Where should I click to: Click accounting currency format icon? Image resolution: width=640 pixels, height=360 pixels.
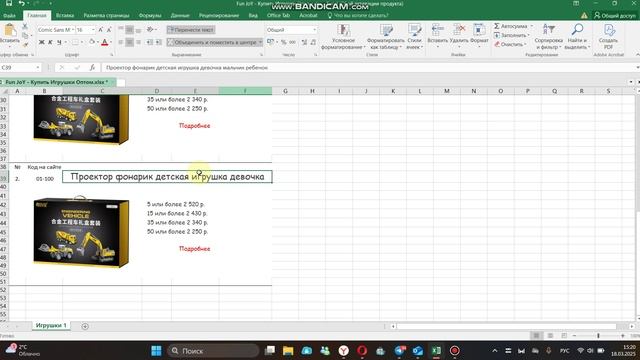click(270, 42)
